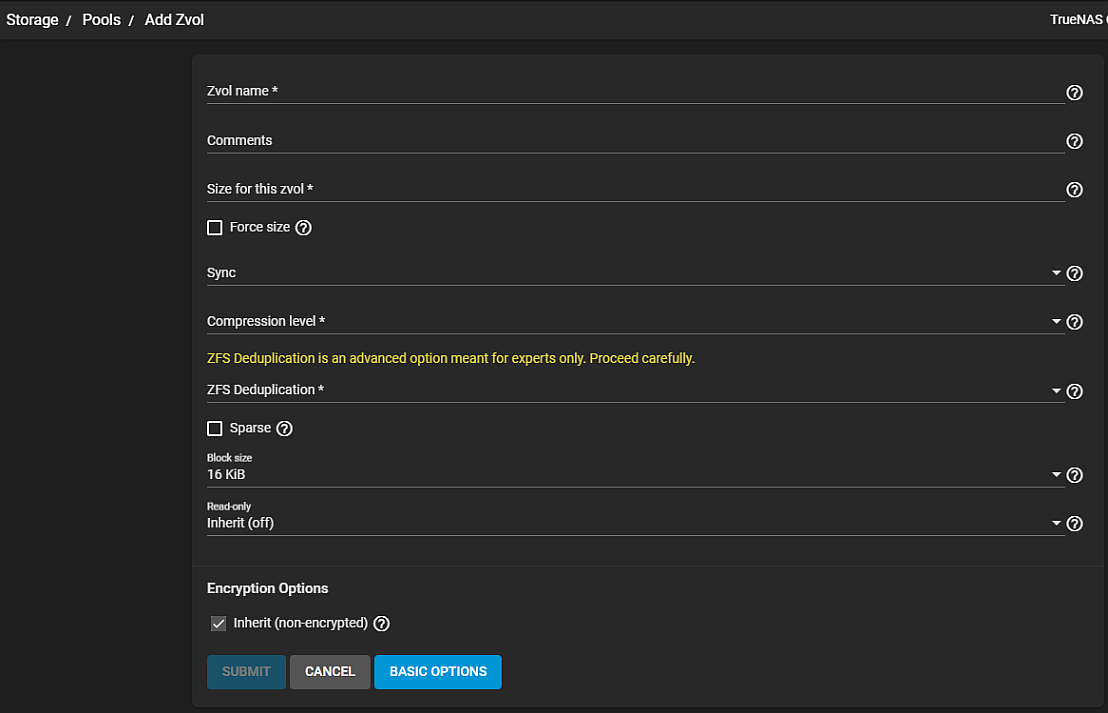Toggle the Sparse checkbox
The image size is (1108, 713).
coord(215,429)
